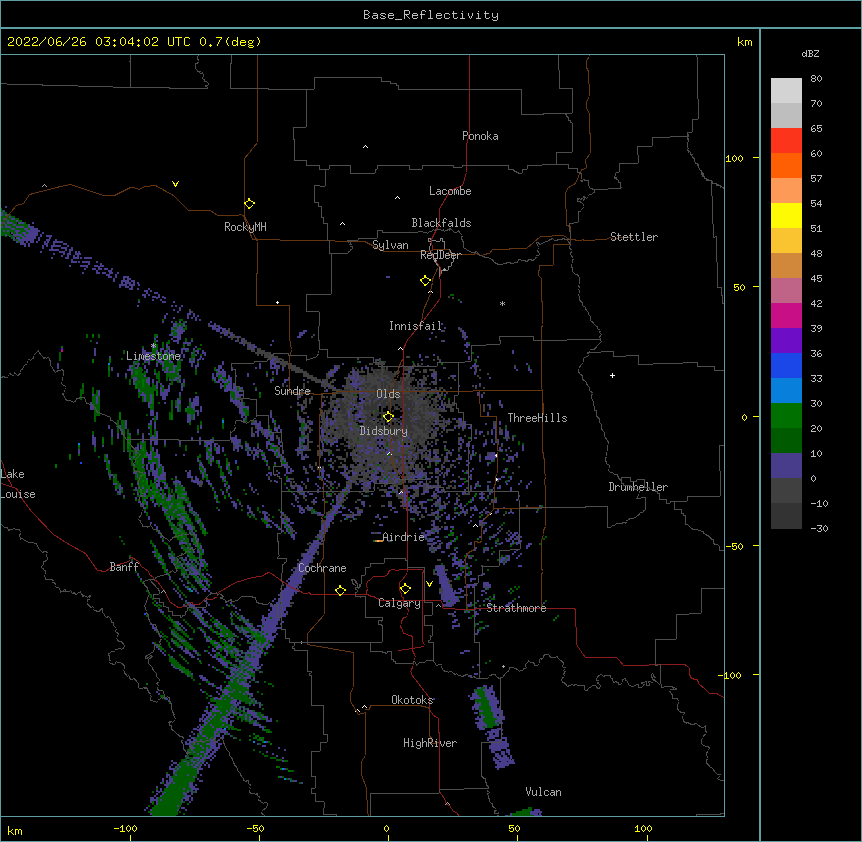Click the Lacombe city label
Screen dimensions: 862x842
(x=450, y=191)
